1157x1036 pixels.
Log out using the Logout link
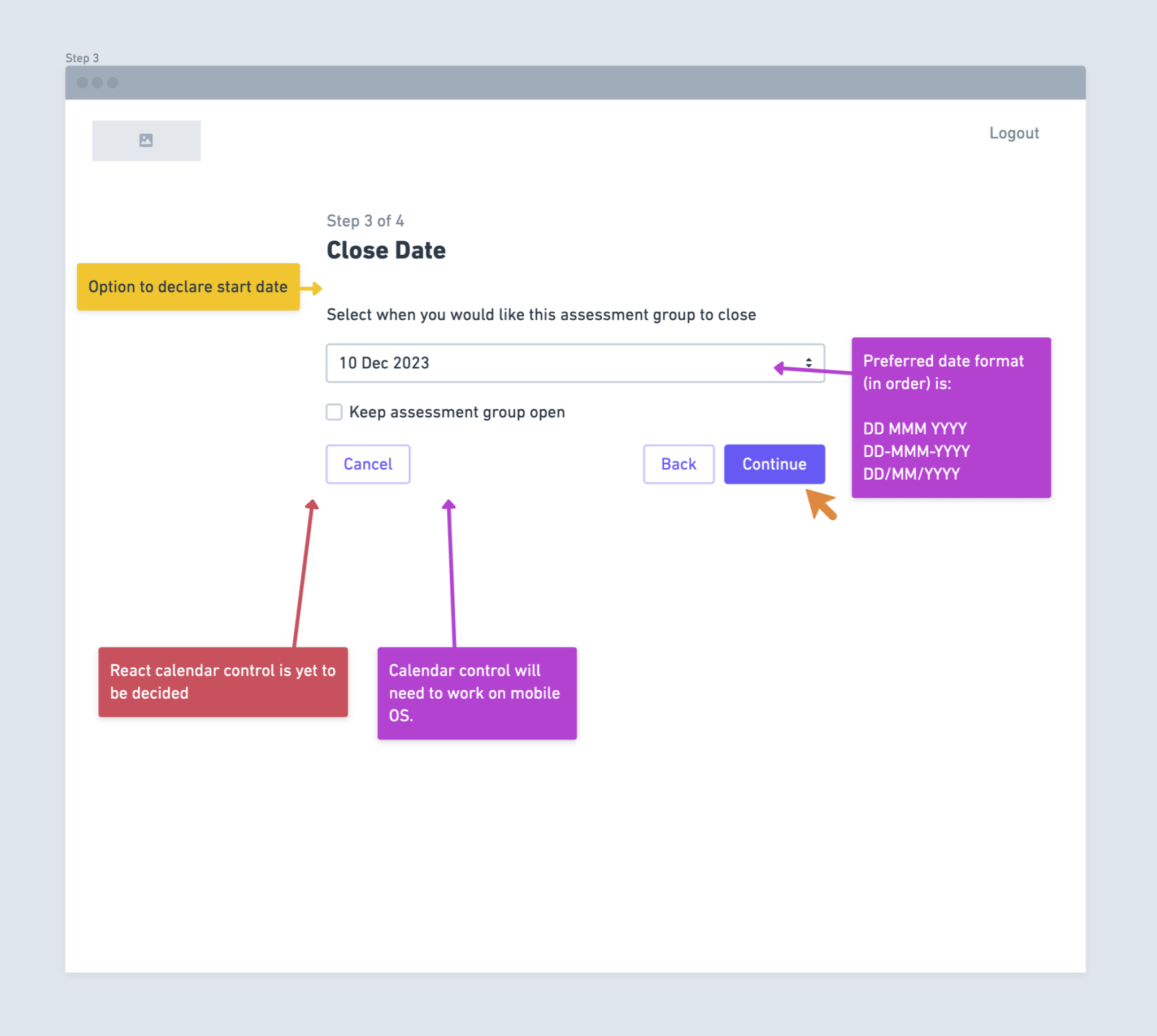coord(1014,133)
